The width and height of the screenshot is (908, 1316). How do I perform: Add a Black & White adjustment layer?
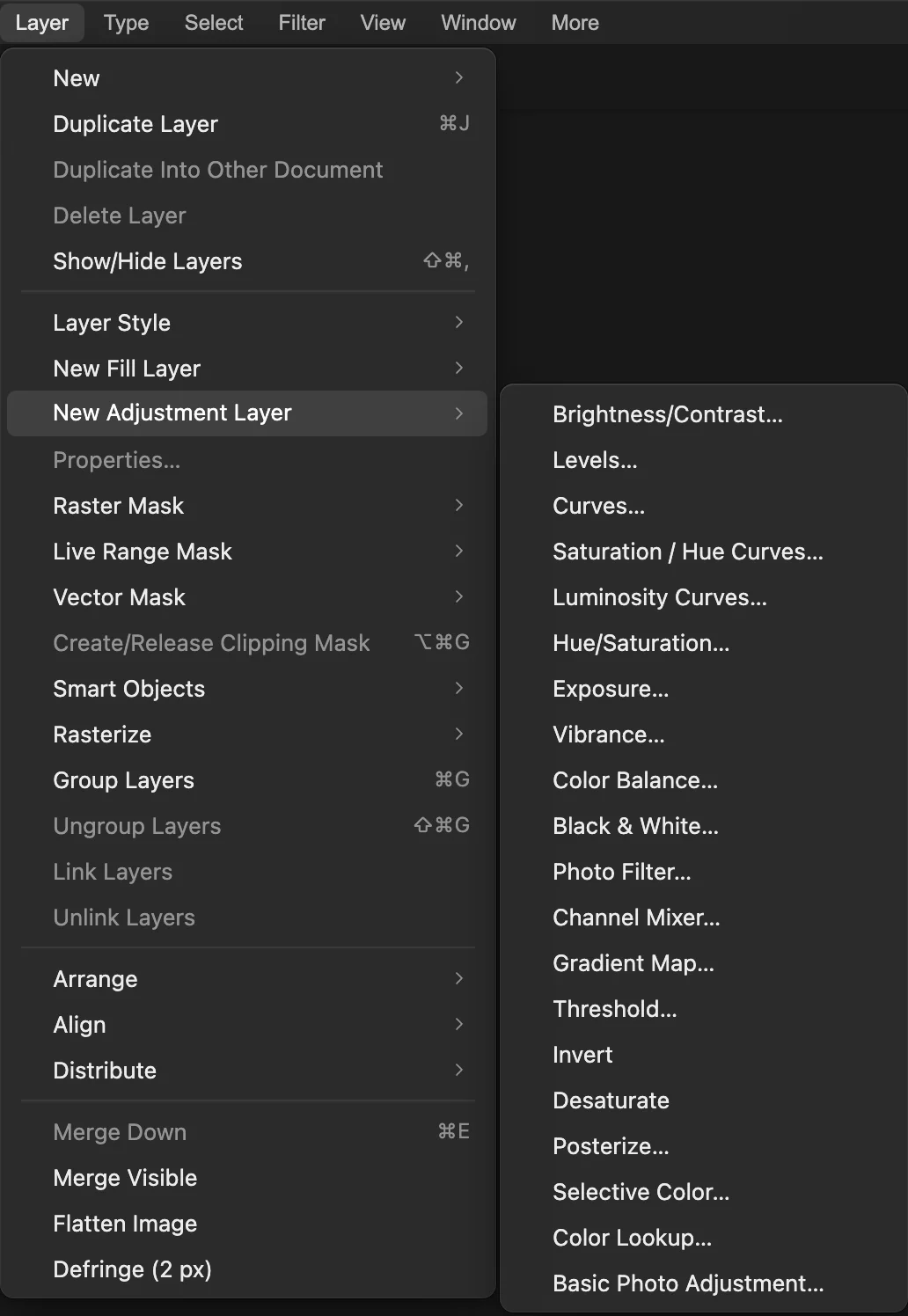(704, 826)
